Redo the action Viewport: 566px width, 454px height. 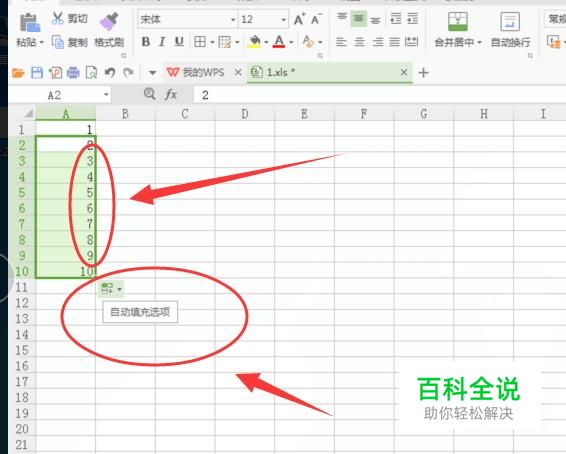(x=128, y=73)
